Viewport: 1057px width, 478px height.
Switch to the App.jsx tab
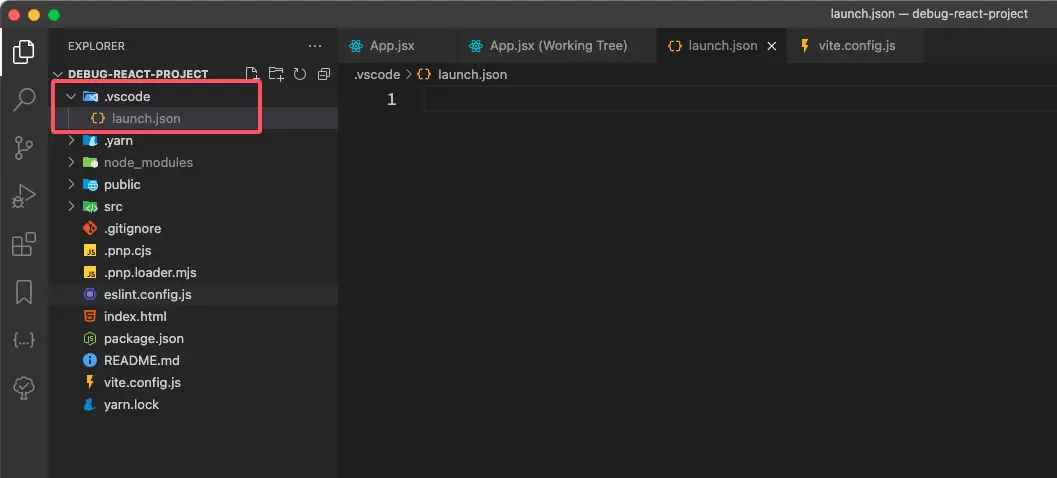[391, 46]
